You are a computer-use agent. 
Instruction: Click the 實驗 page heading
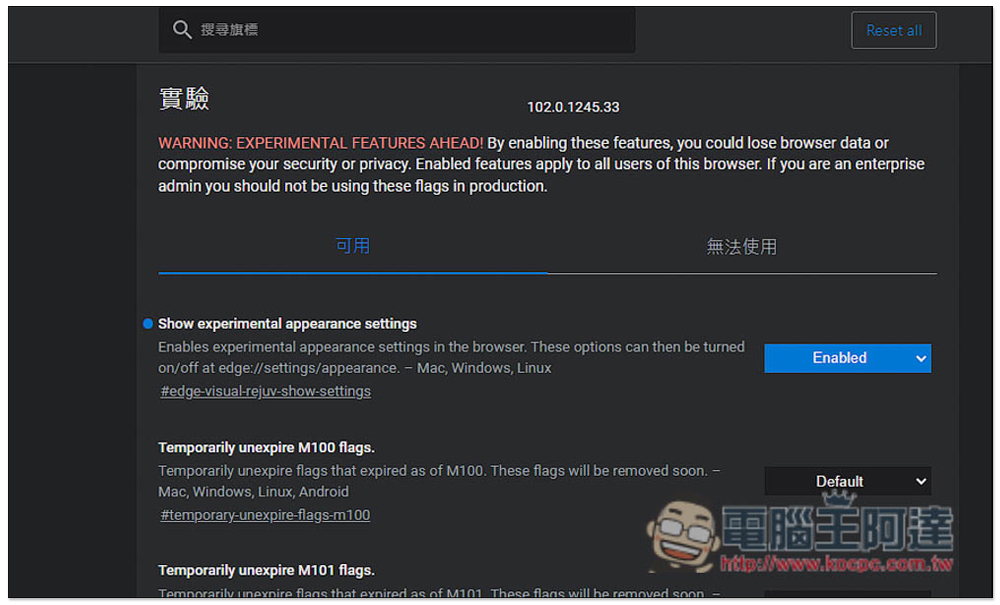[x=184, y=99]
